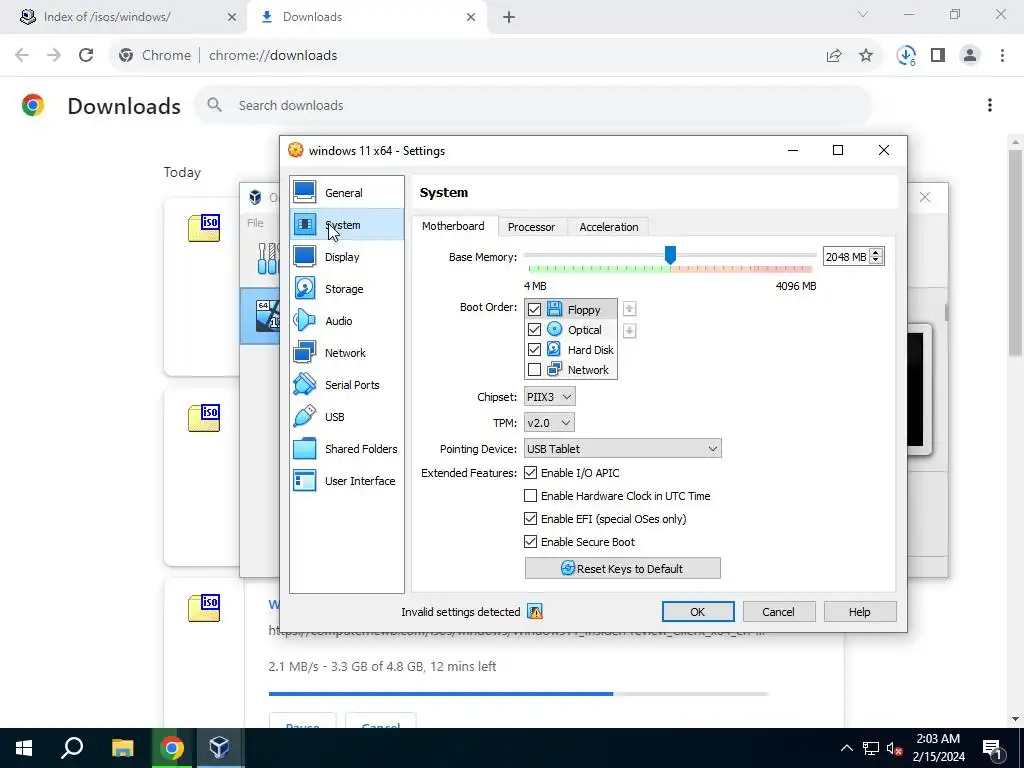Open the Pointing Device dropdown

622,449
